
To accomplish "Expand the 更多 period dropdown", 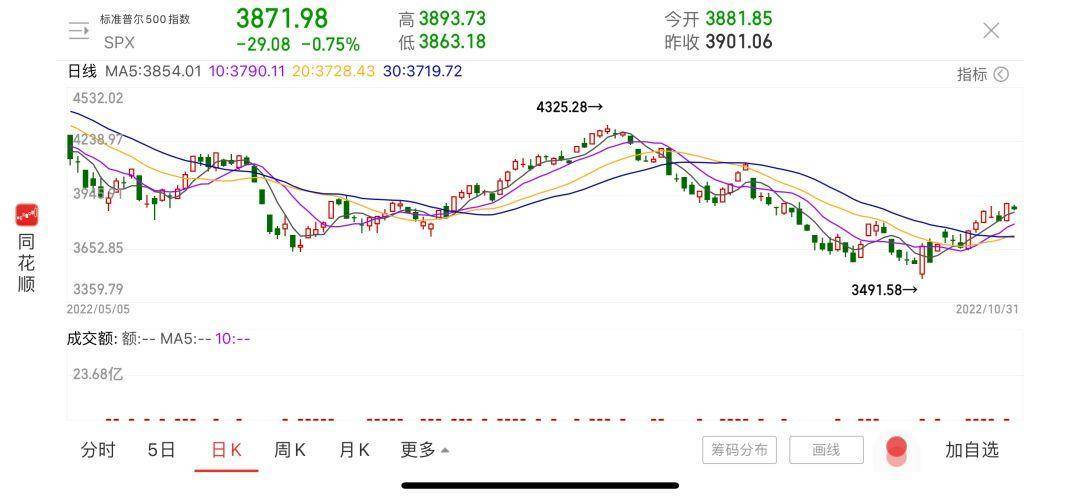I will [424, 450].
